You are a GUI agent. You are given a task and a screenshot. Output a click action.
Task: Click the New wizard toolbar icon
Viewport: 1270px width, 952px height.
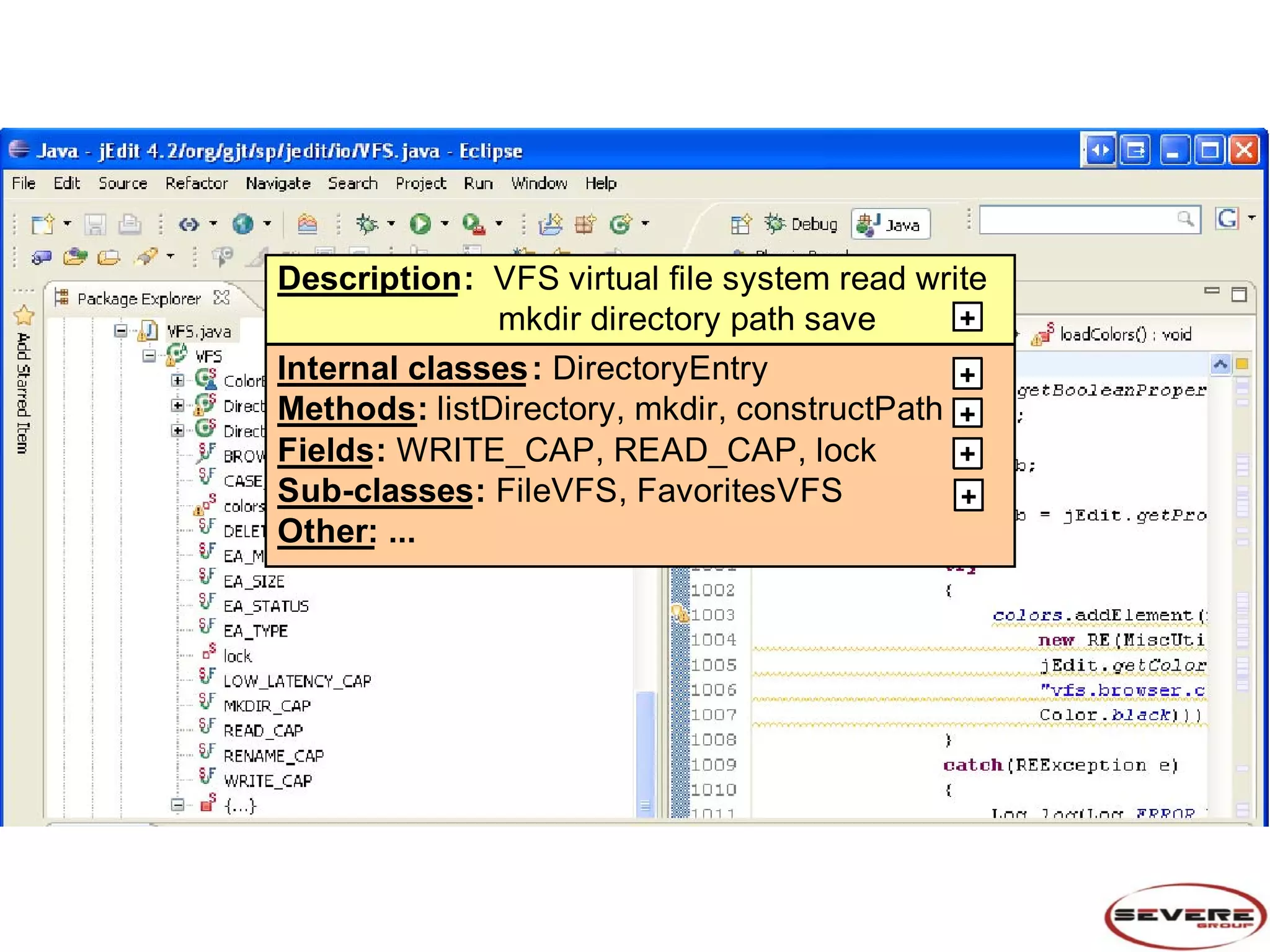point(43,224)
